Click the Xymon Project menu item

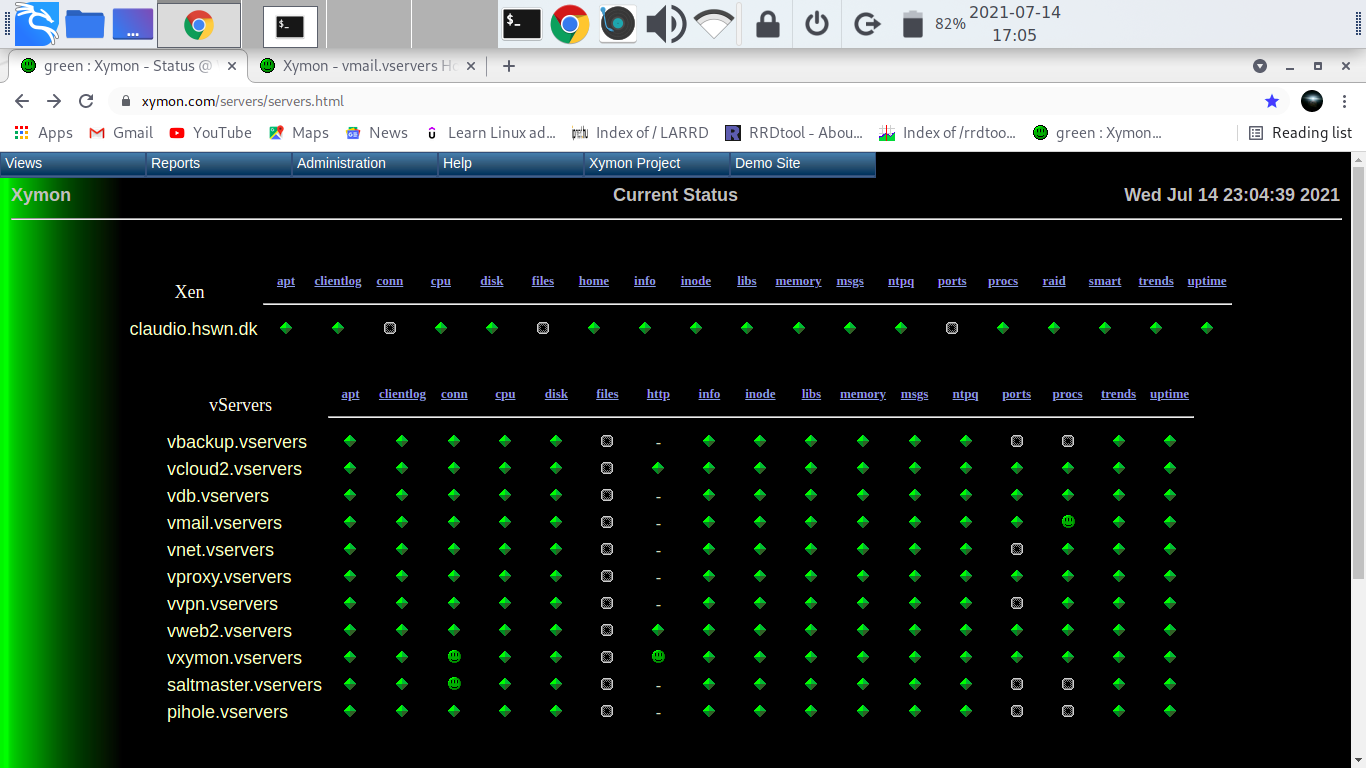coord(634,163)
